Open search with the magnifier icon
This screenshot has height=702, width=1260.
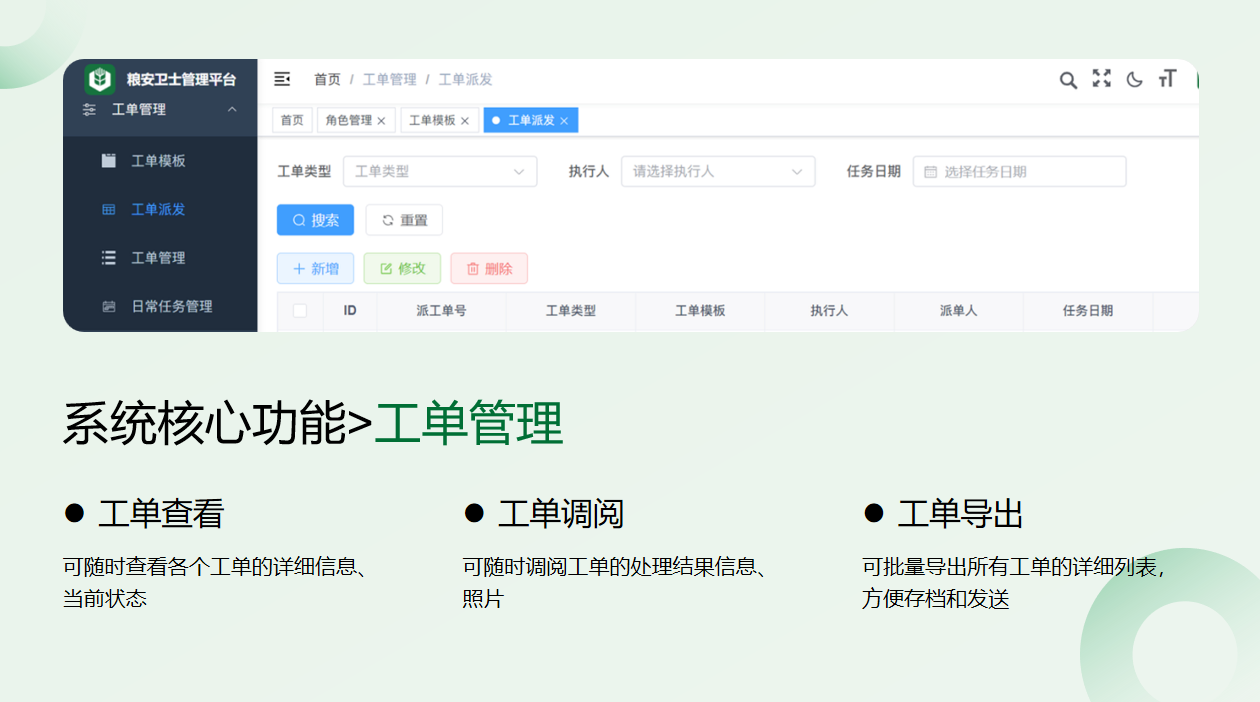1068,80
